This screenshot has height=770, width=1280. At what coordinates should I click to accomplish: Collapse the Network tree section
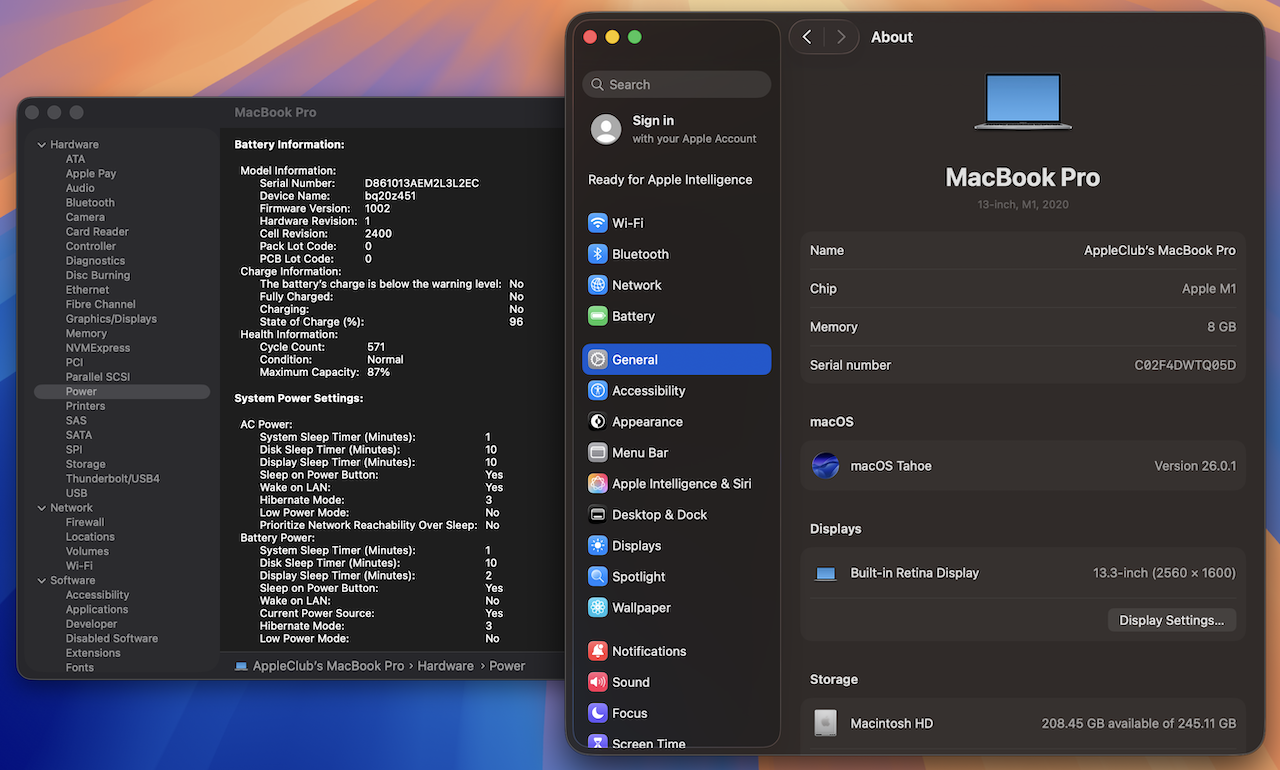pyautogui.click(x=42, y=508)
